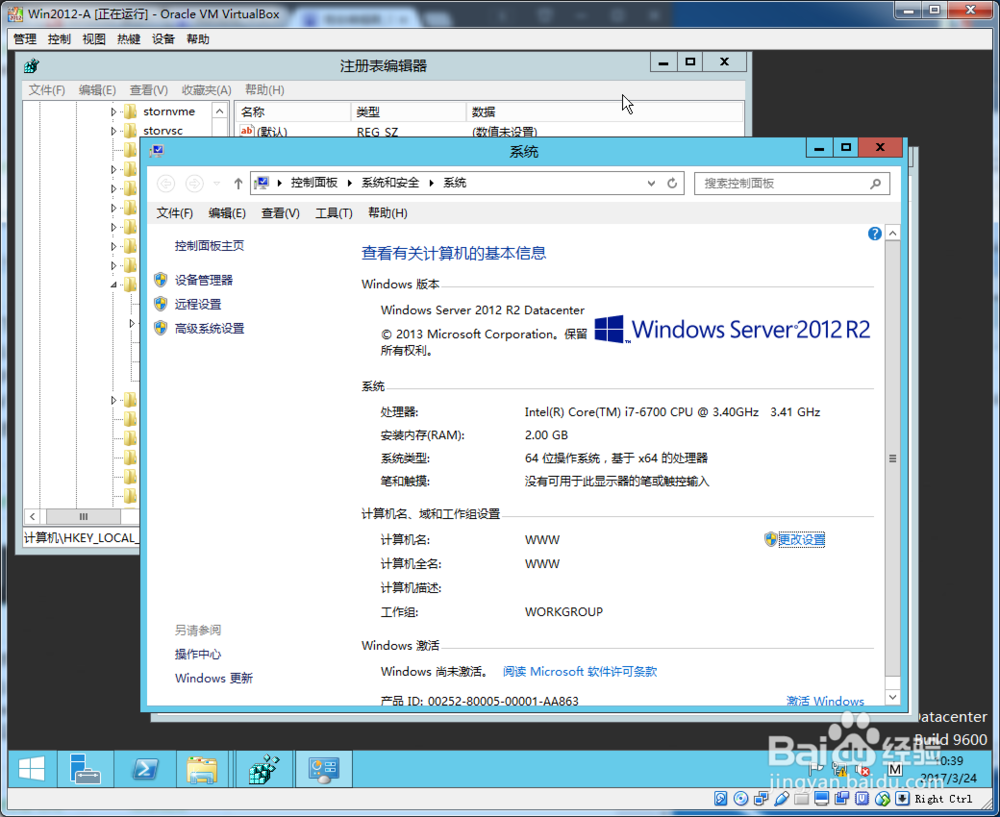Click the magnifier icon in control panel search
Screen dimensions: 1000x817
pos(876,184)
